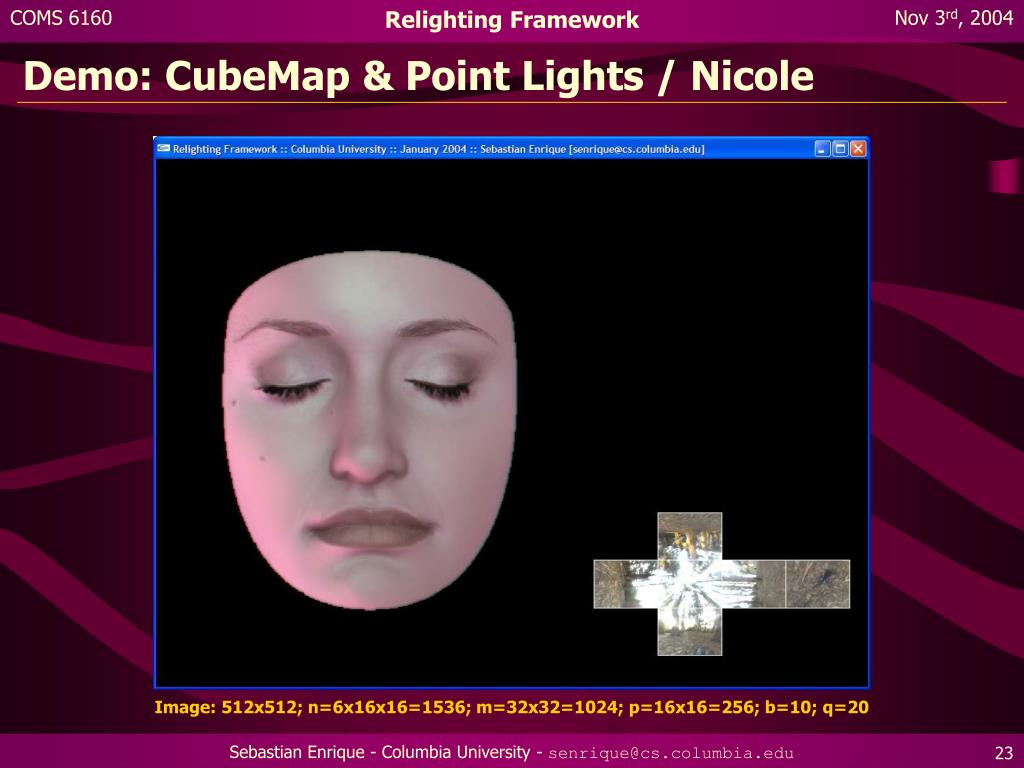The width and height of the screenshot is (1024, 768).
Task: Click the Relighting Framework window's title bar icon
Action: click(164, 149)
